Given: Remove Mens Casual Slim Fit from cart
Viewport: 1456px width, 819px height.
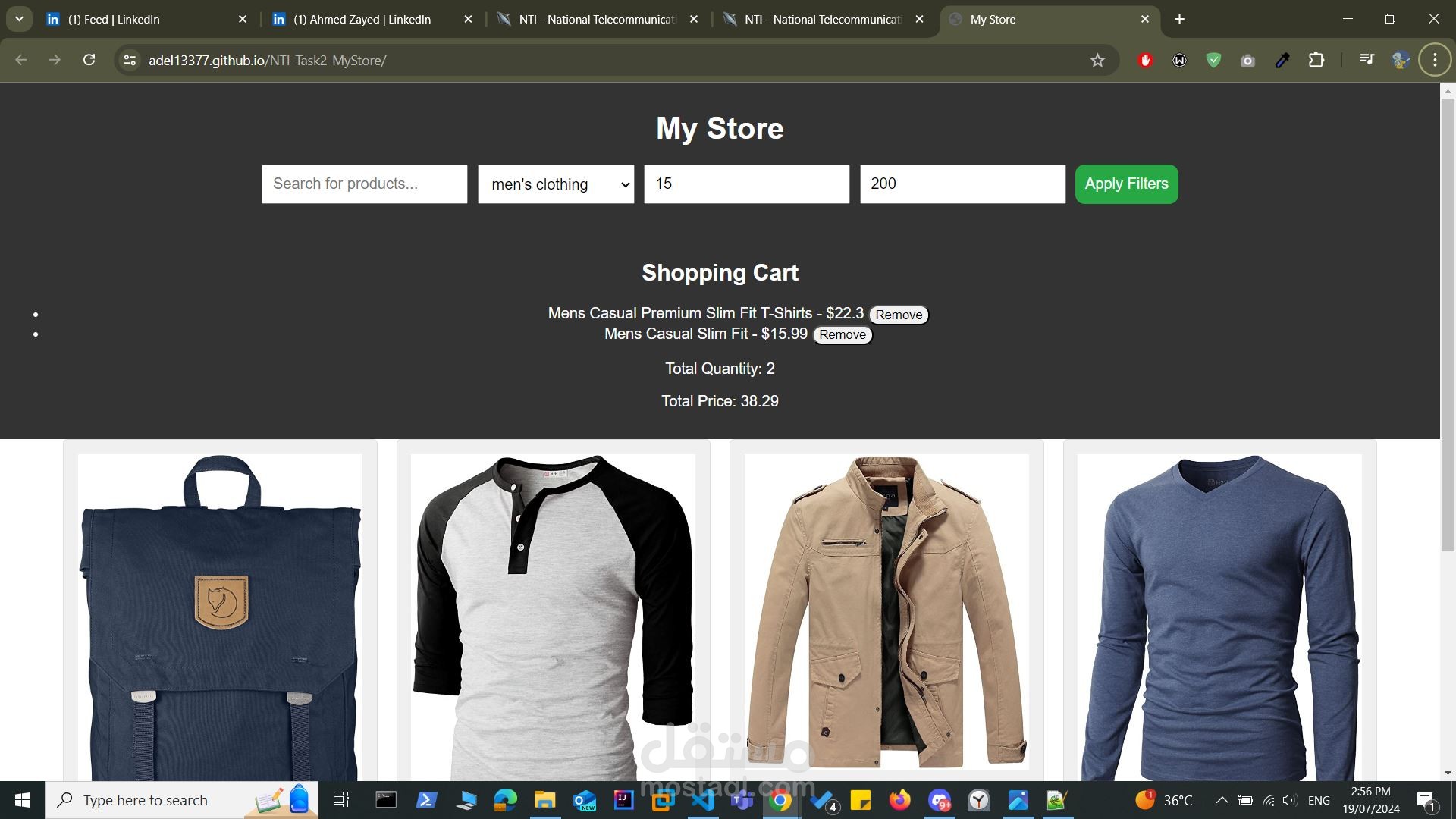Looking at the screenshot, I should [843, 334].
